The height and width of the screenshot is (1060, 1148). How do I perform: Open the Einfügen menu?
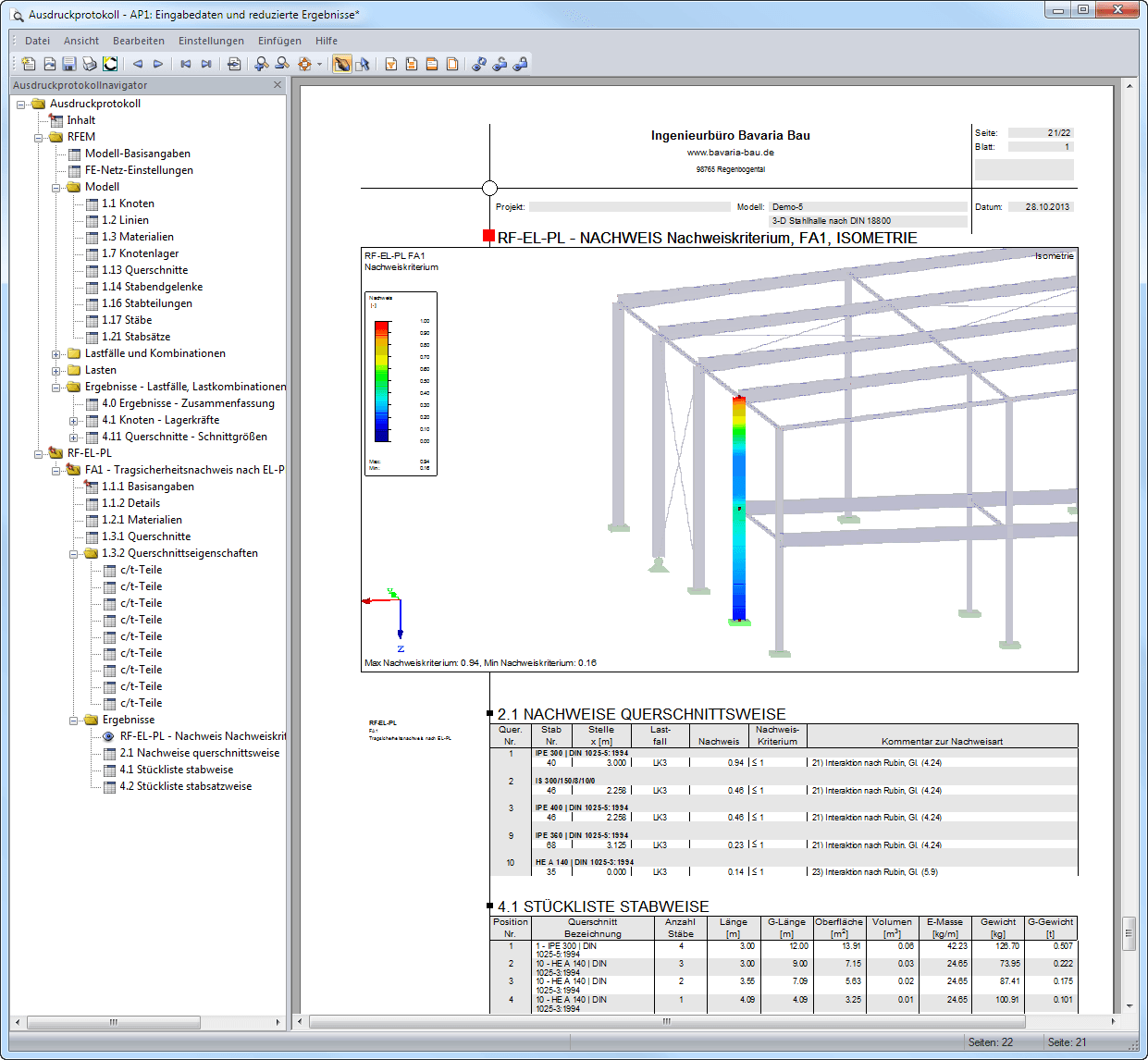click(279, 41)
